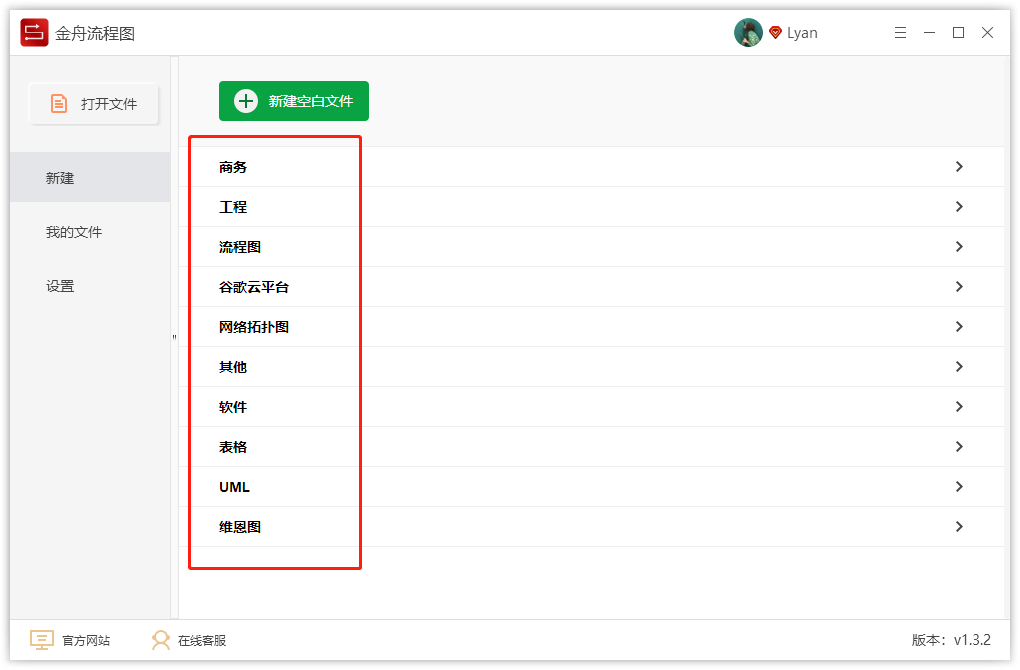Open the hamburger menu in title bar
Screen dimensions: 1020x670
tap(900, 33)
